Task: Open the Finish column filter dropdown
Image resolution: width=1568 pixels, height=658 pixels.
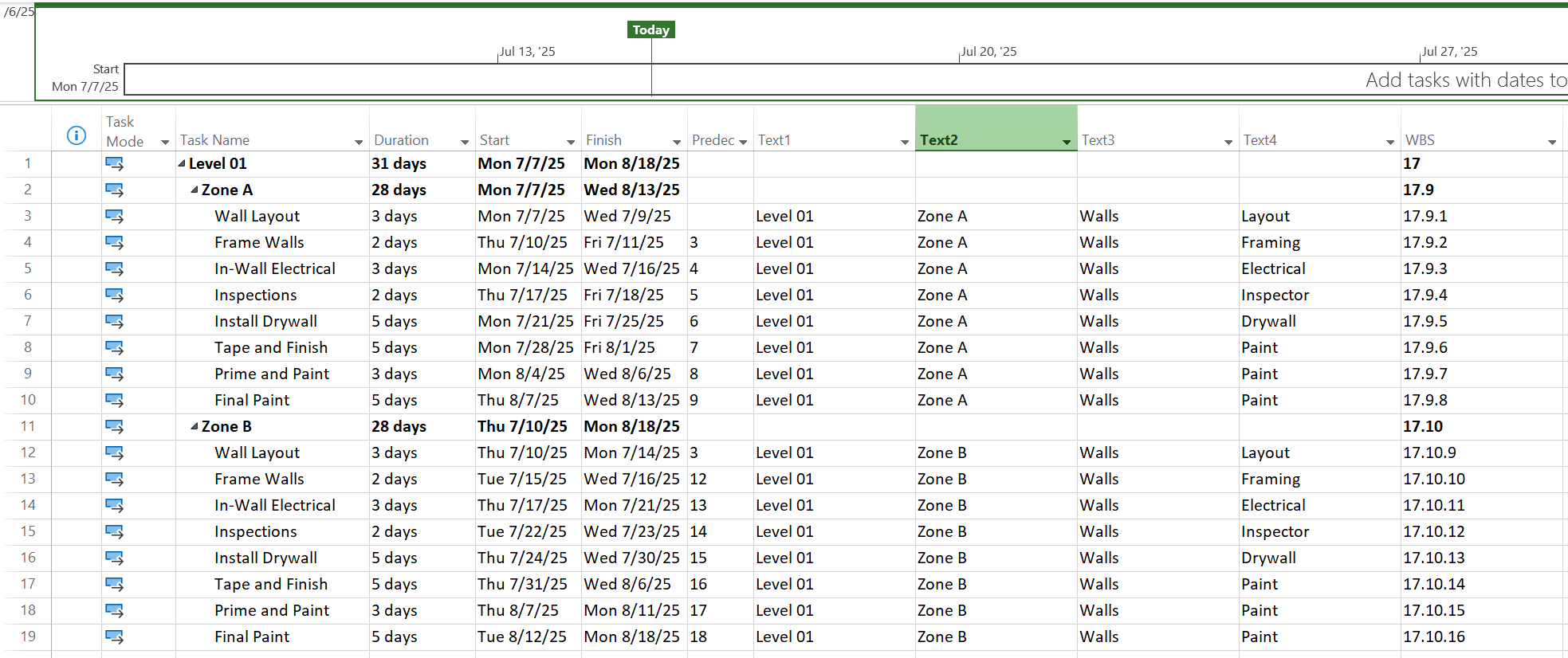Action: (x=677, y=142)
